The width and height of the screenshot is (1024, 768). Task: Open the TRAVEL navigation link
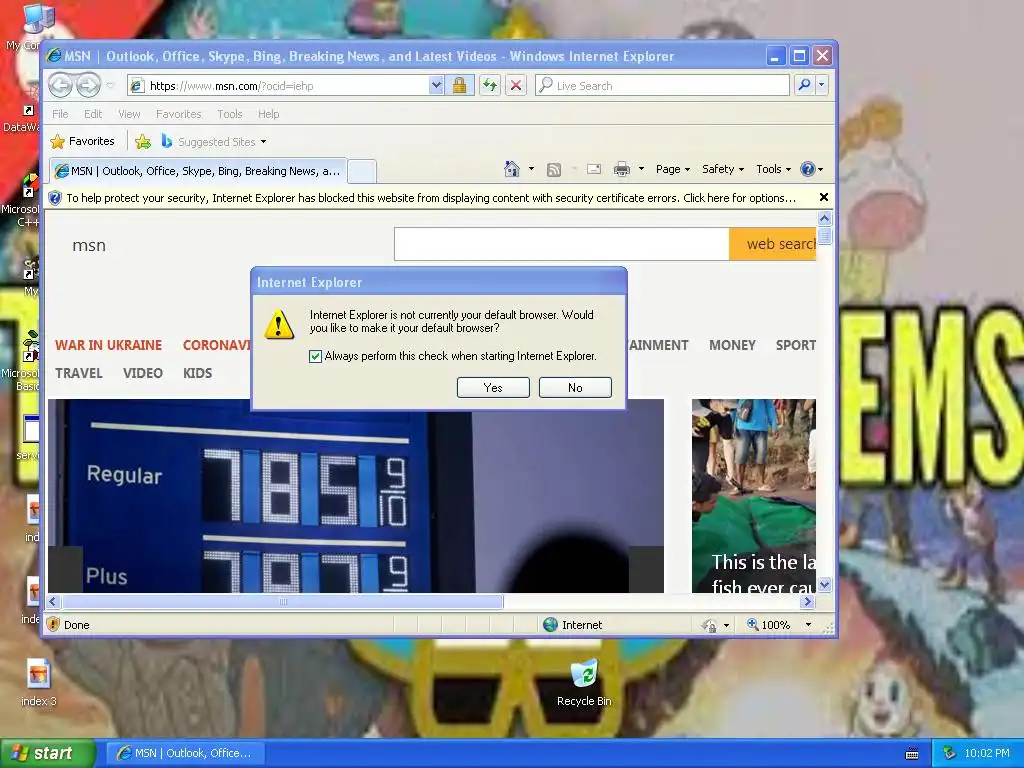tap(78, 373)
